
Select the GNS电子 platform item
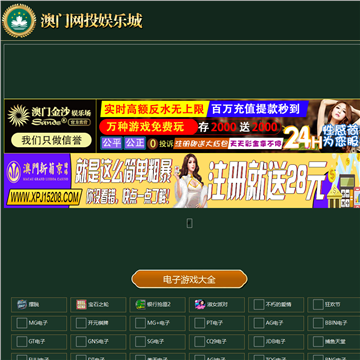pyautogui.click(x=98, y=342)
